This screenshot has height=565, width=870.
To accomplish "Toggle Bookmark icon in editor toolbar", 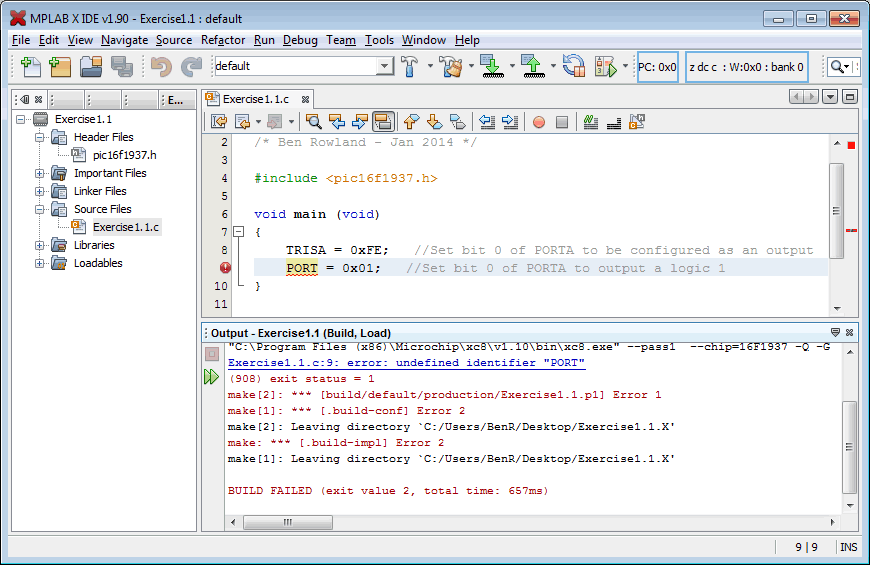I will (x=458, y=122).
